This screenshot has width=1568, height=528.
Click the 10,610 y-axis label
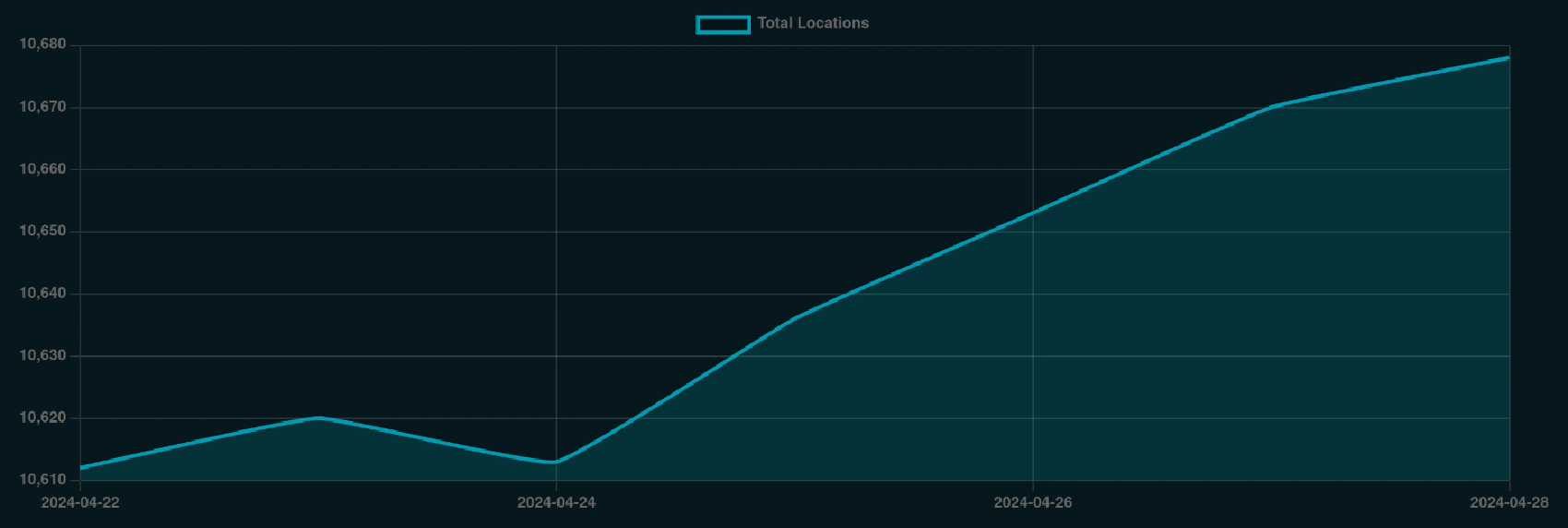42,479
